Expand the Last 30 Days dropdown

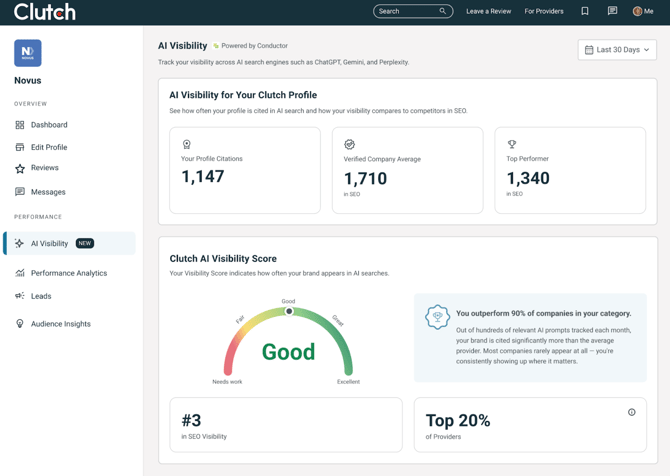617,49
